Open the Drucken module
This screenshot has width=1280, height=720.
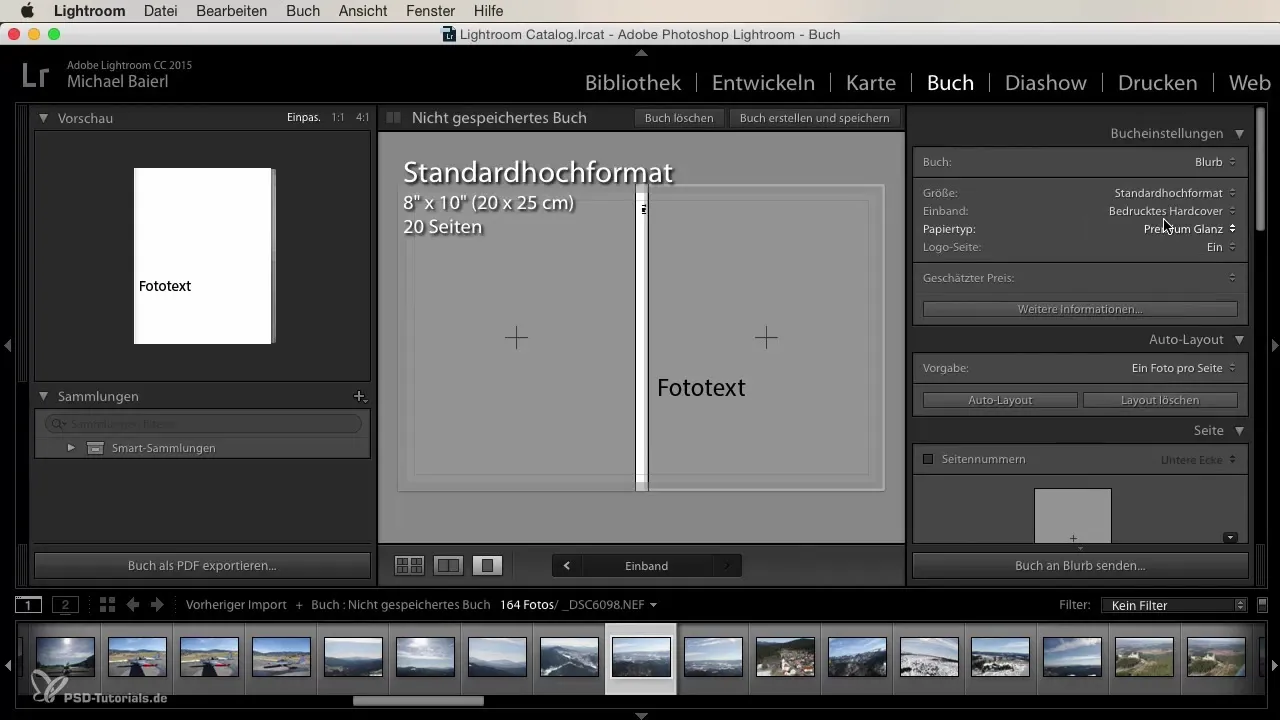click(1158, 83)
